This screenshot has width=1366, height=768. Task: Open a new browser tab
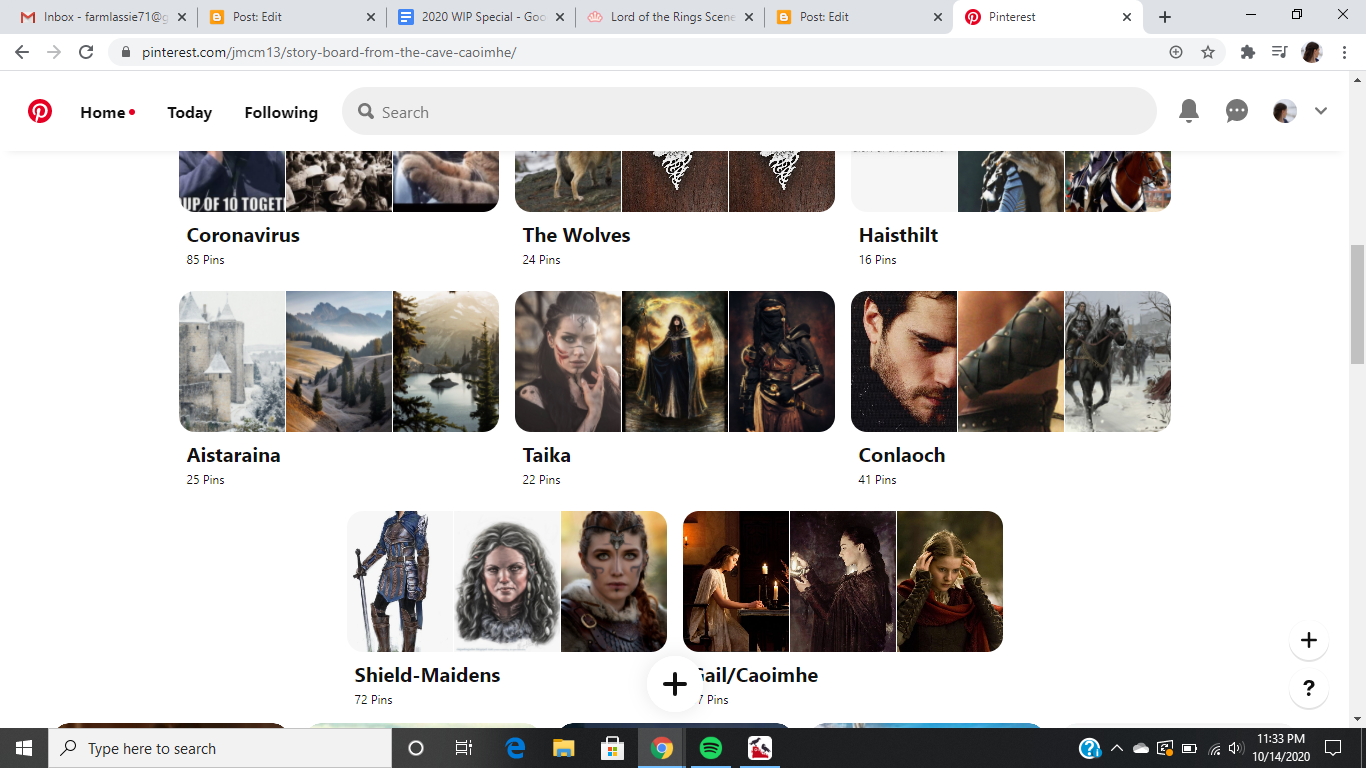[x=1165, y=17]
